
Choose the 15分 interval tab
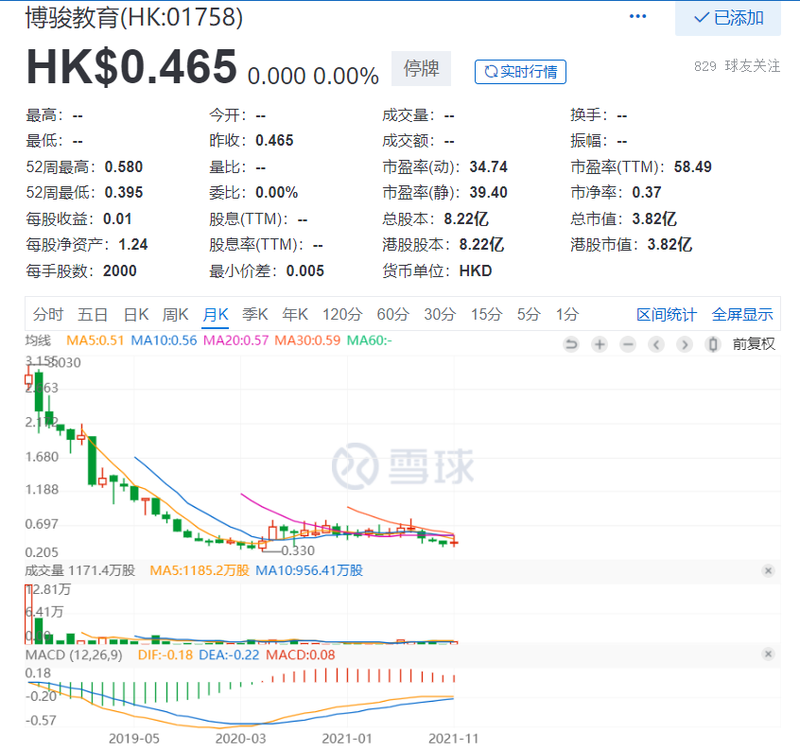(486, 314)
